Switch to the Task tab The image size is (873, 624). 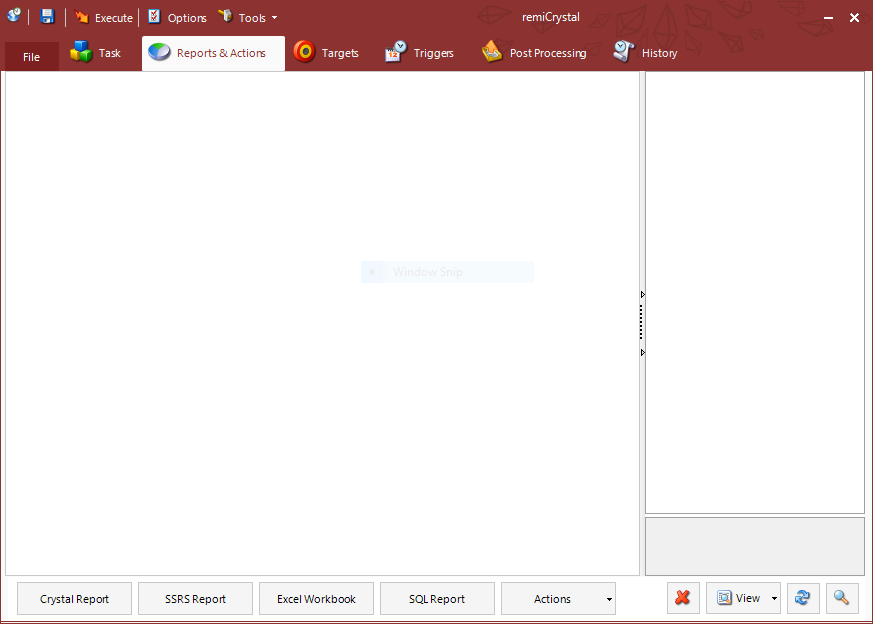pyautogui.click(x=96, y=53)
